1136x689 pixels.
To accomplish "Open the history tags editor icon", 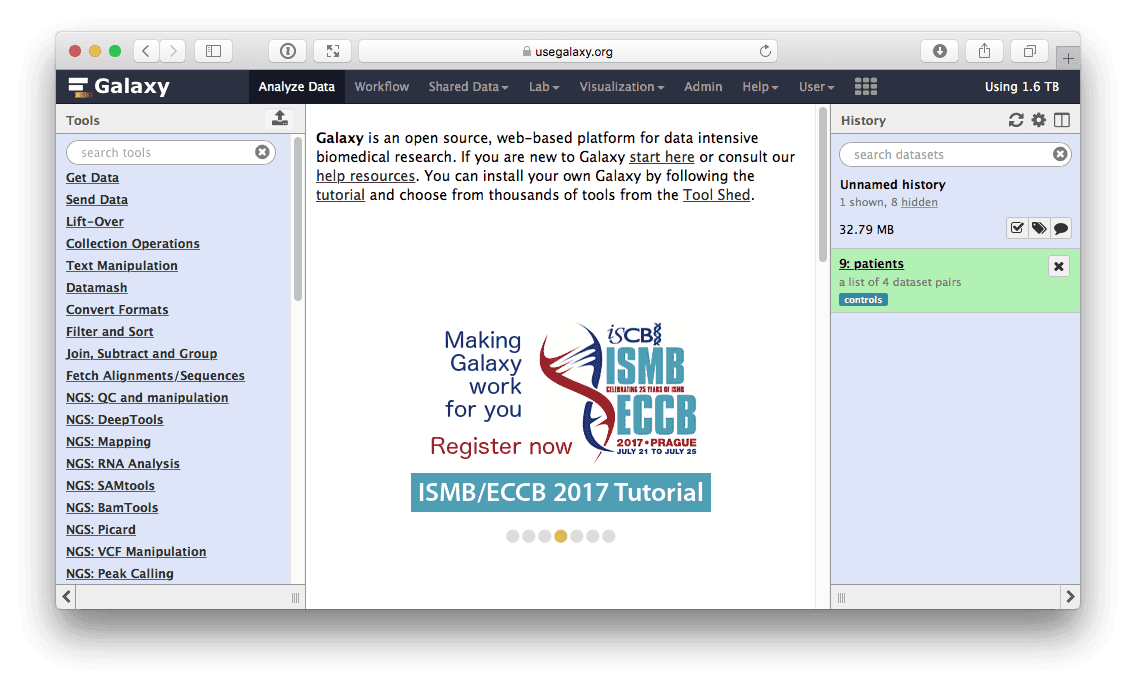I will (1039, 228).
